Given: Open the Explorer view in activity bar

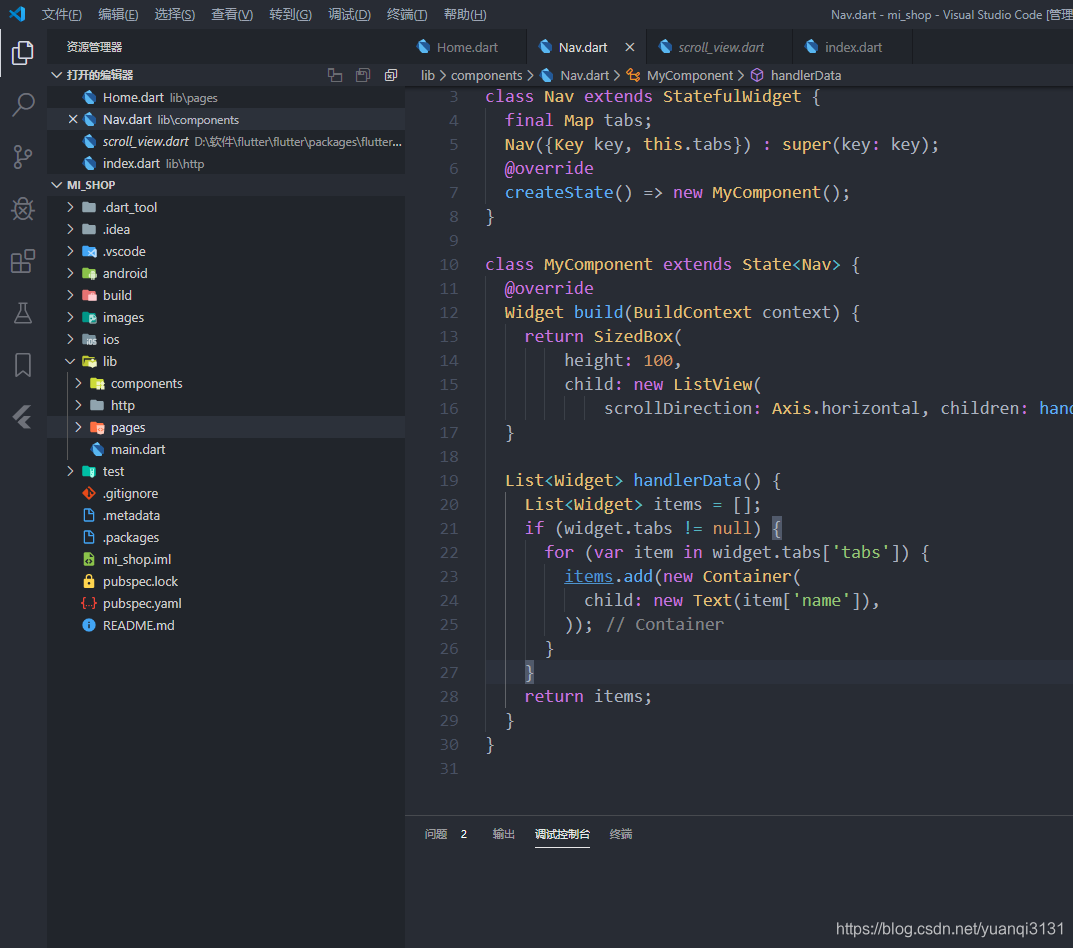Looking at the screenshot, I should pyautogui.click(x=23, y=53).
